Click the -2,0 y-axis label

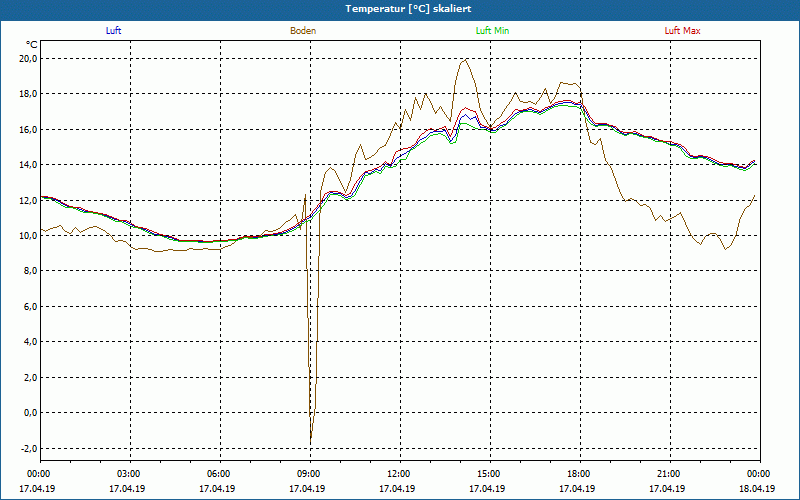click(29, 448)
